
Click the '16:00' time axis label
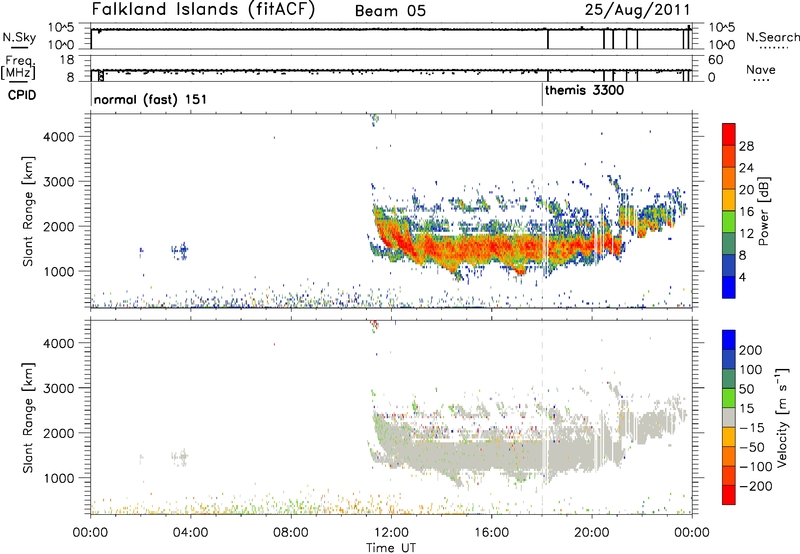pyautogui.click(x=491, y=533)
